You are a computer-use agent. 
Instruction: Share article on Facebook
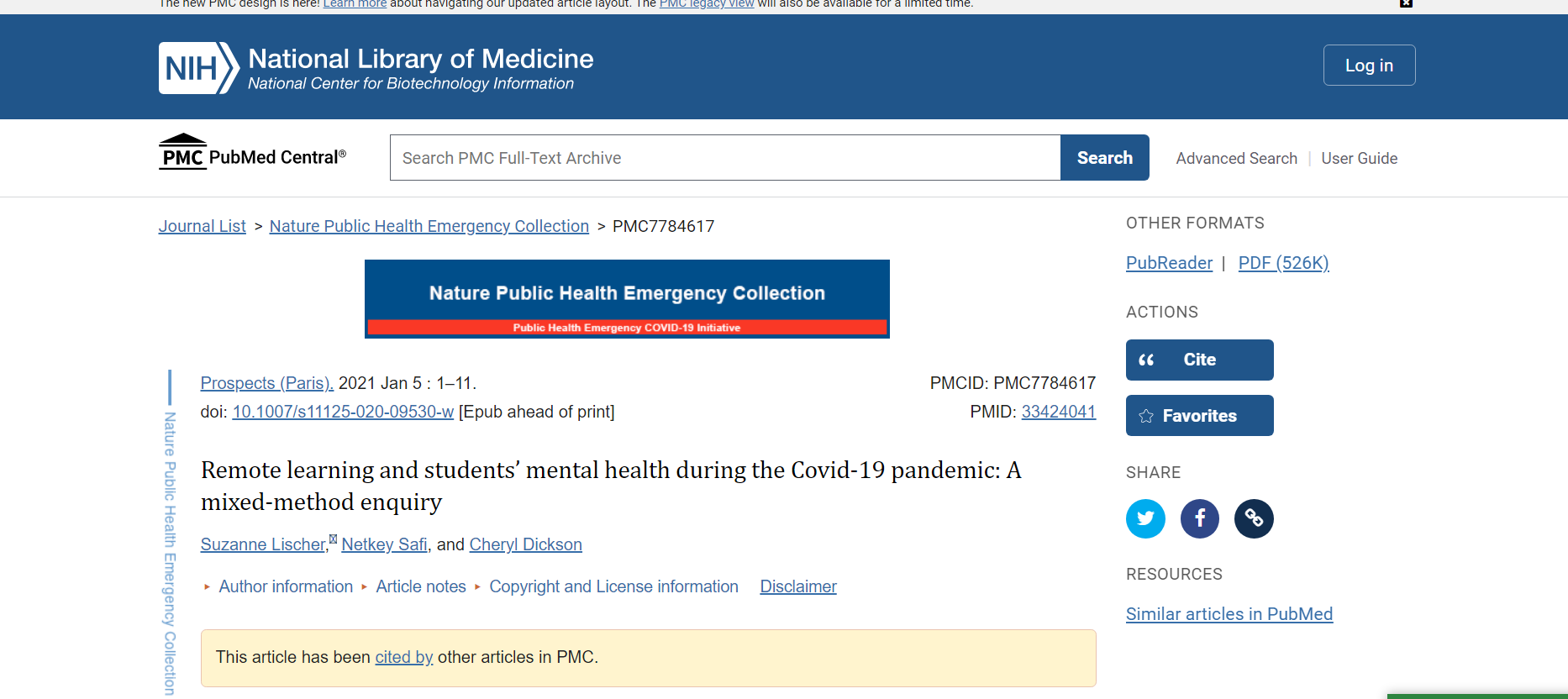(1199, 518)
